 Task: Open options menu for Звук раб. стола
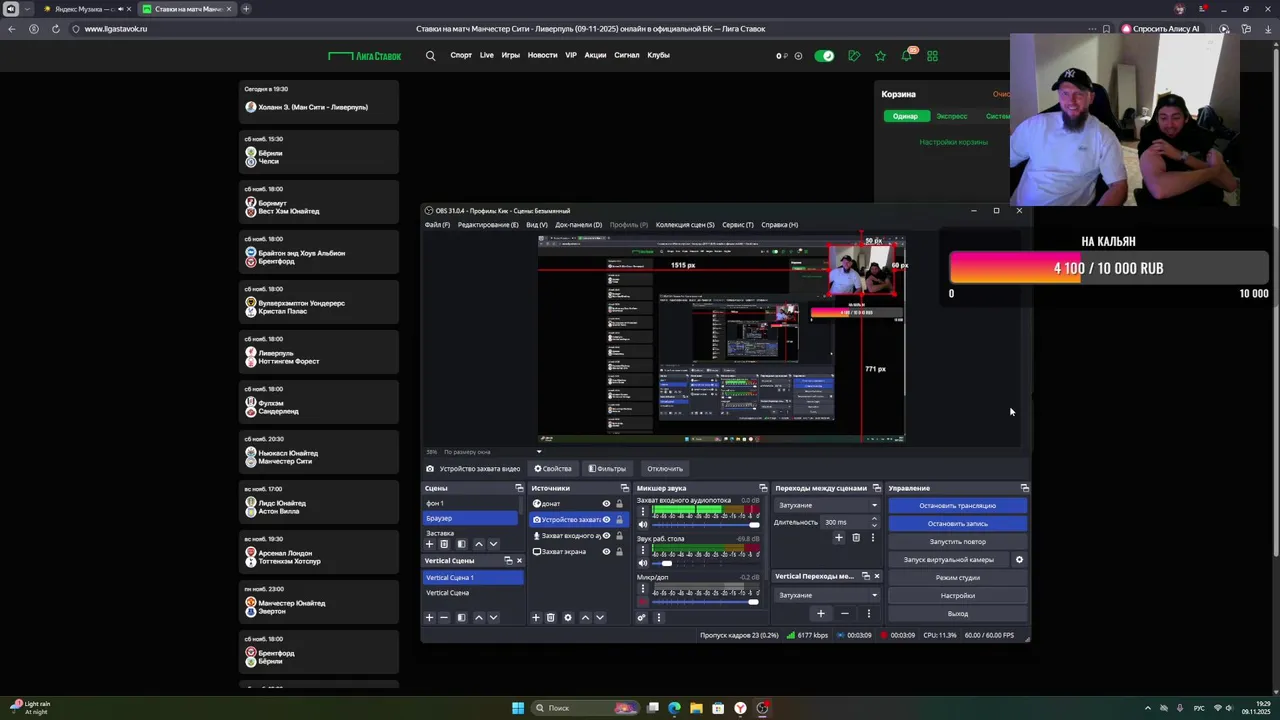(643, 549)
